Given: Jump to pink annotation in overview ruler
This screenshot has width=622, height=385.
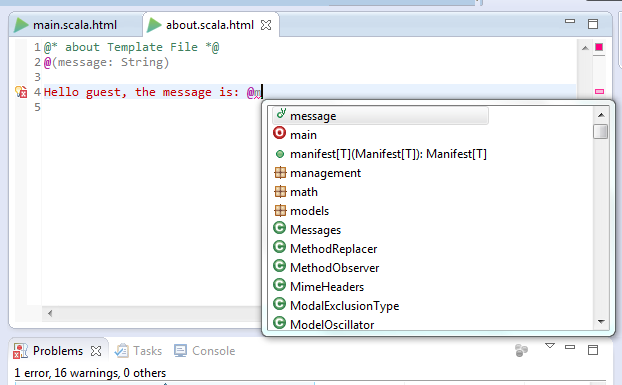Looking at the screenshot, I should pos(599,92).
